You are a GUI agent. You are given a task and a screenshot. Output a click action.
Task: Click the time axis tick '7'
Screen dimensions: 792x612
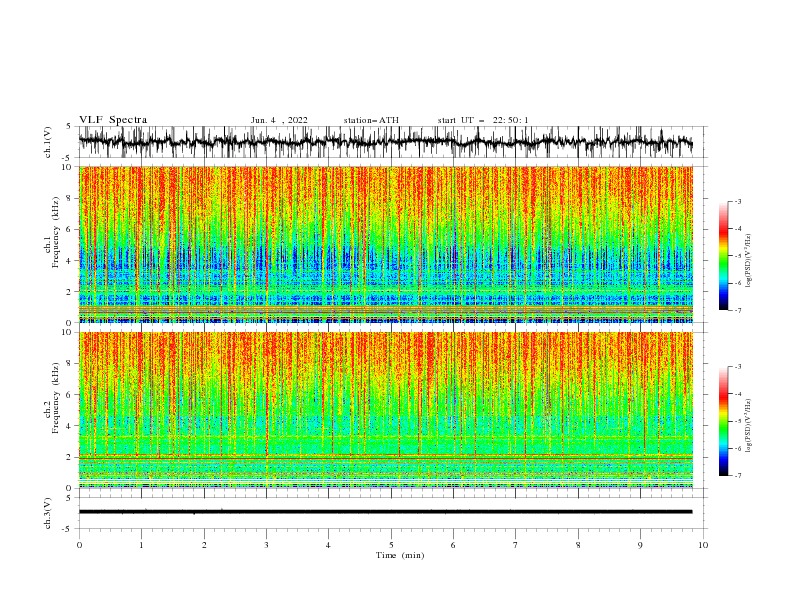pos(516,545)
